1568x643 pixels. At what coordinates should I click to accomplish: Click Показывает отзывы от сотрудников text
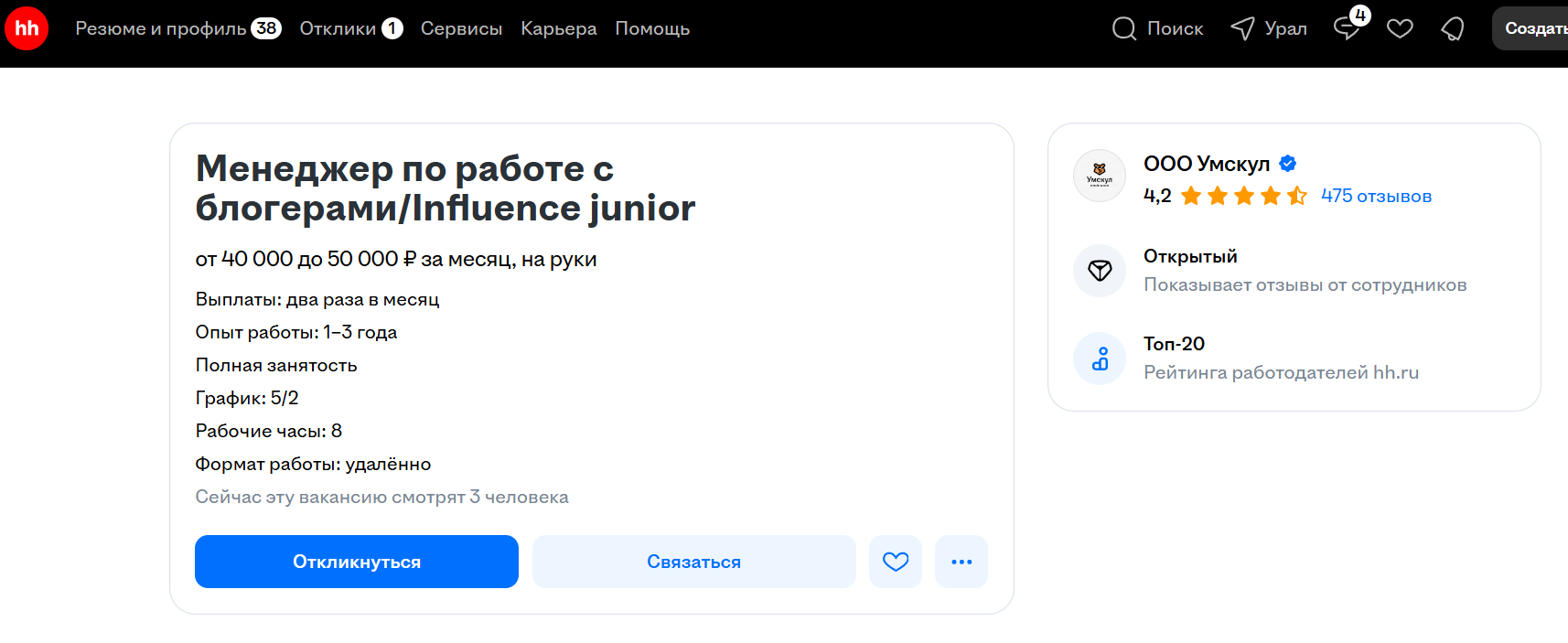click(x=1305, y=284)
